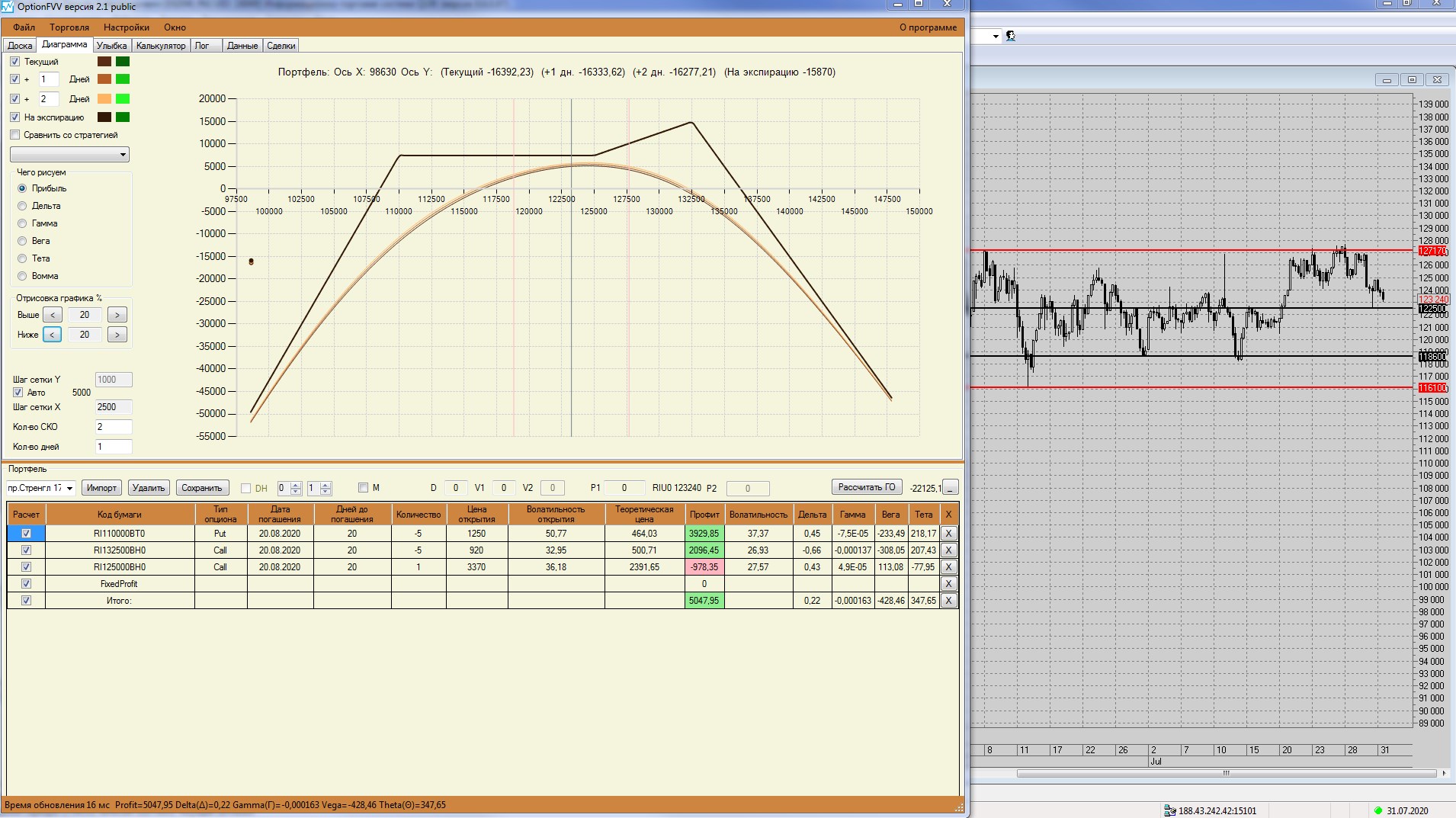The height and width of the screenshot is (818, 1456).
Task: Open the portfolio пр.Стренгл dropdown
Action: tap(40, 488)
